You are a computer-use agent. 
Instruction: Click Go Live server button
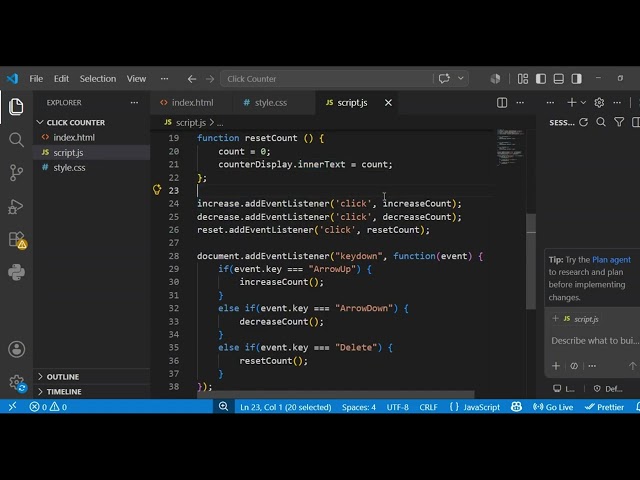point(553,407)
